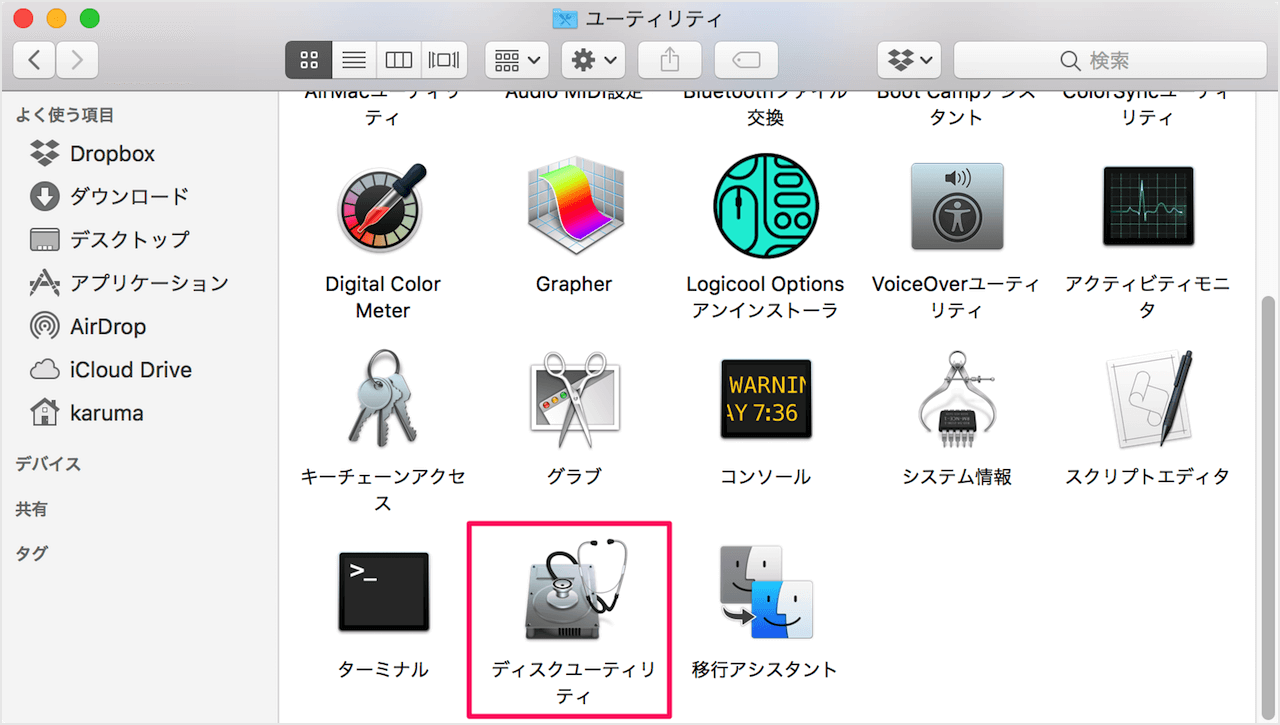Viewport: 1280px width, 725px height.
Task: Click the タグ sidebar heading
Action: (31, 553)
